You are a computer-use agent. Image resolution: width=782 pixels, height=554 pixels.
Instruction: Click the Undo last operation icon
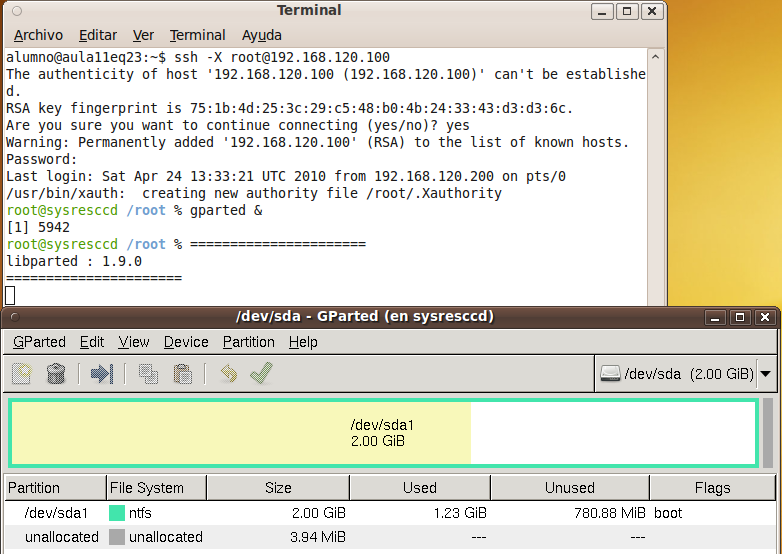coord(228,373)
